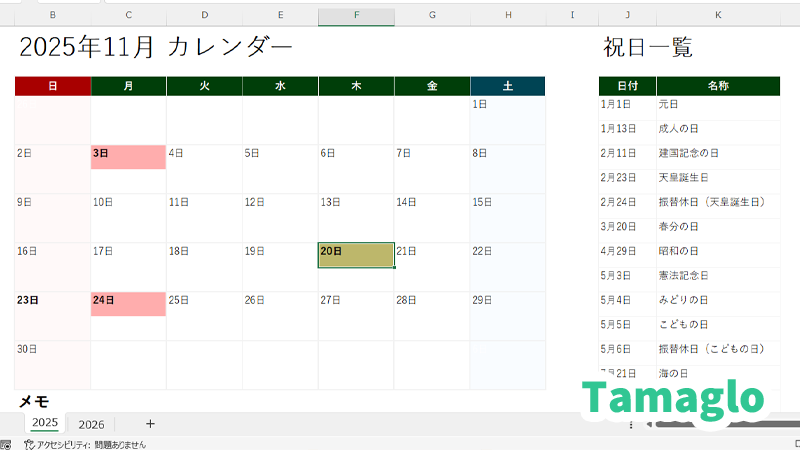This screenshot has width=800, height=450.
Task: Click the red 日 Sunday header cell
Action: pos(52,86)
